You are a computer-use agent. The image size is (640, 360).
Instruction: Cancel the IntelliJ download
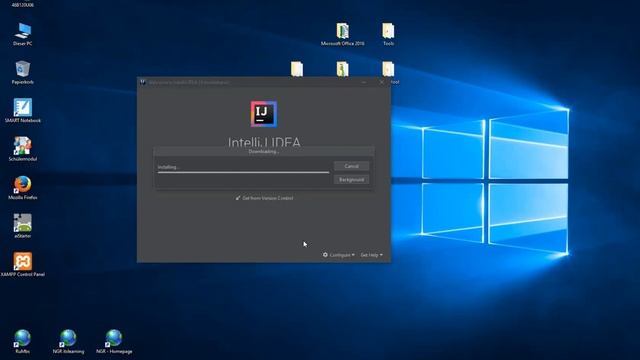tap(351, 166)
